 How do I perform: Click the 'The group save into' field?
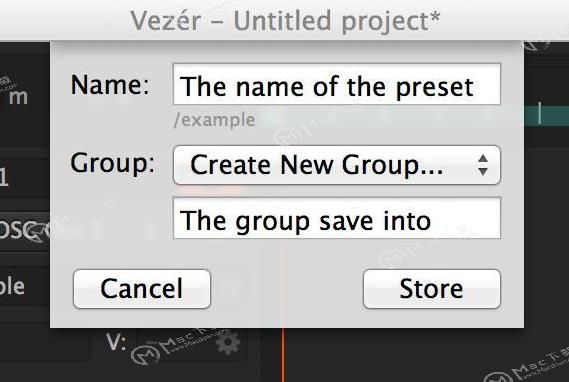coord(337,218)
